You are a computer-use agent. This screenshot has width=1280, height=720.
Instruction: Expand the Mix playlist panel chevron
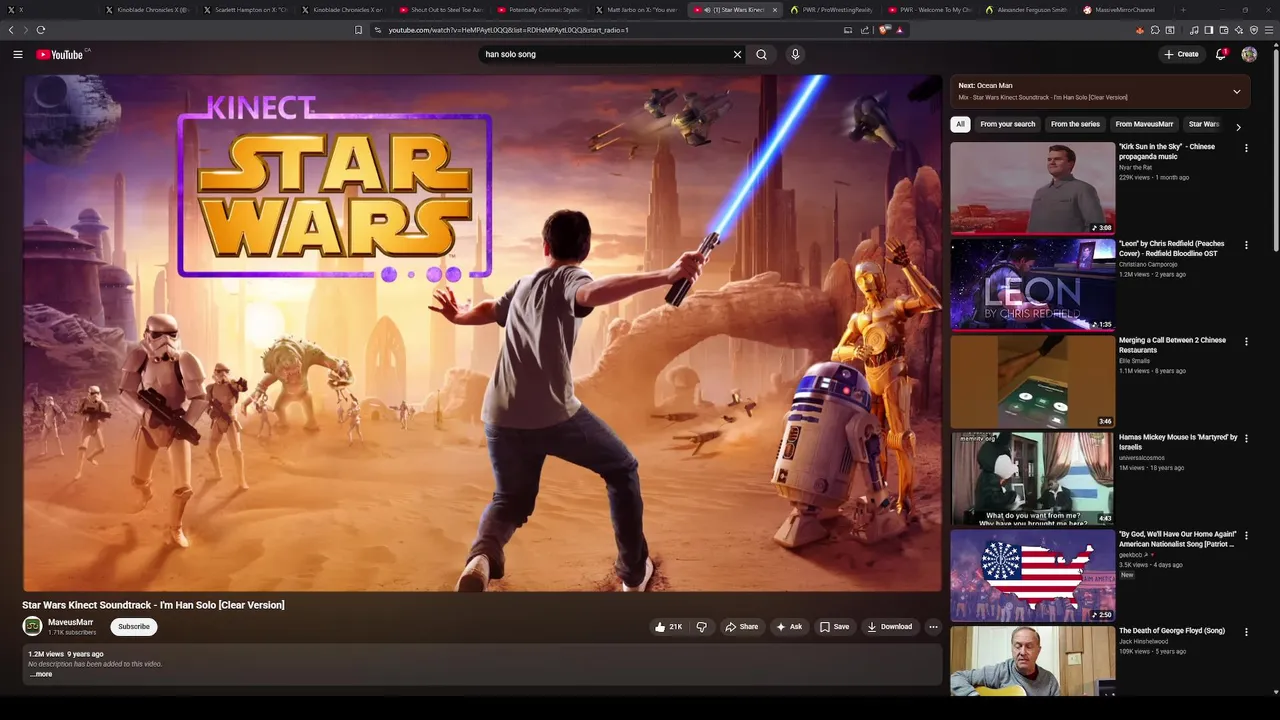(x=1237, y=91)
